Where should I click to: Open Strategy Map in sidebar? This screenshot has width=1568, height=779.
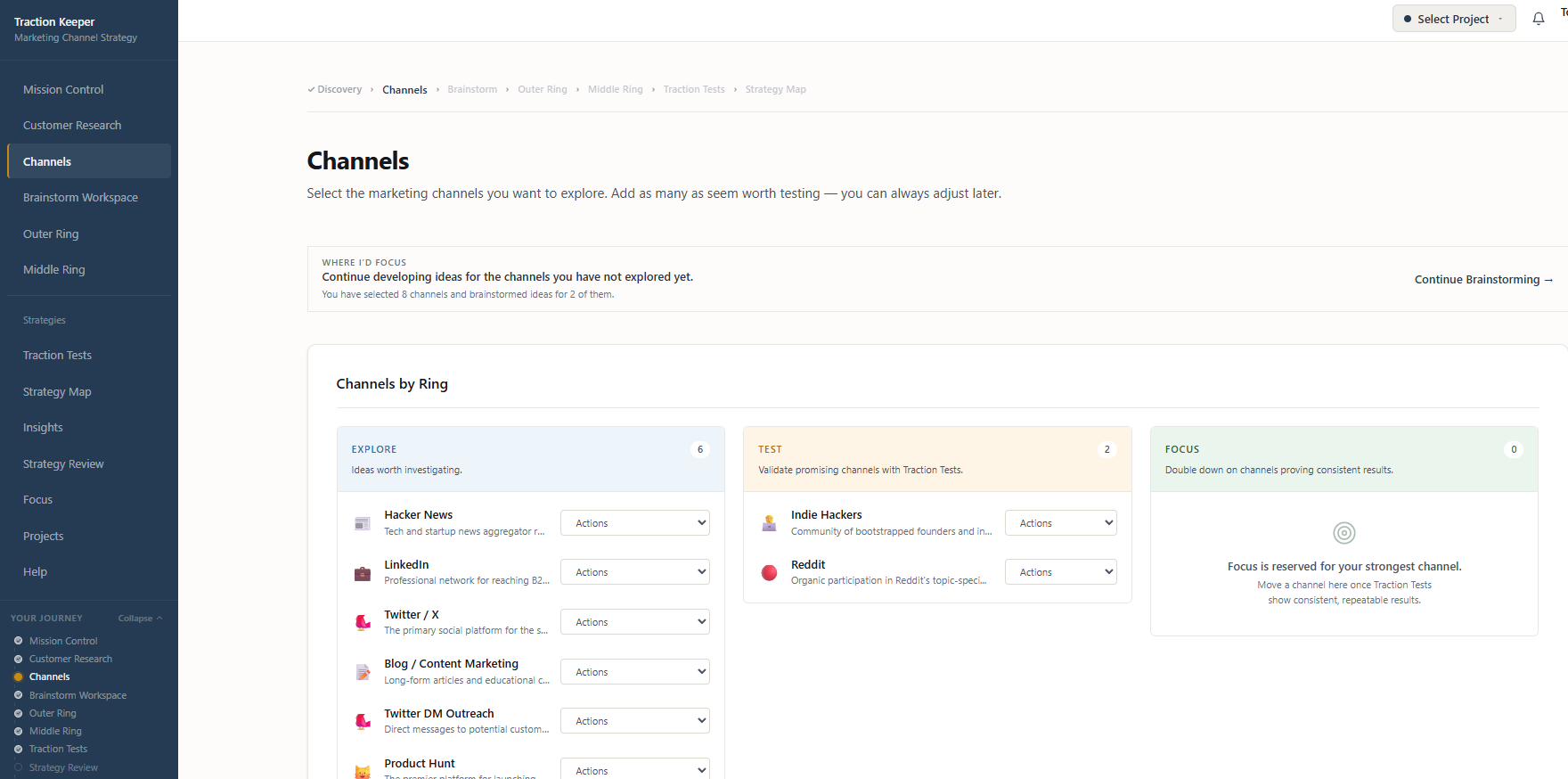(89, 391)
